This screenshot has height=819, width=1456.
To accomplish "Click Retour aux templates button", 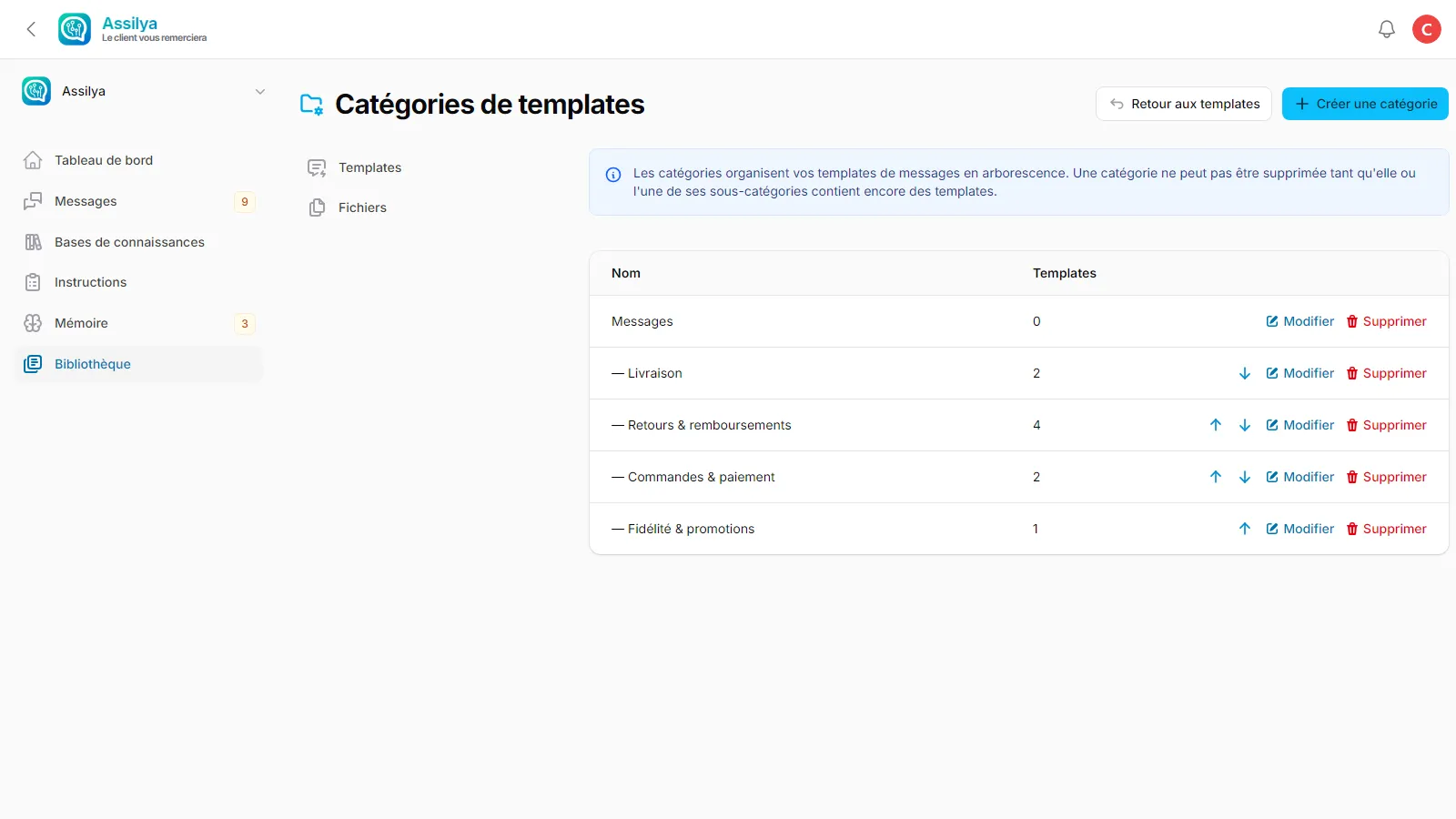I will (x=1184, y=104).
